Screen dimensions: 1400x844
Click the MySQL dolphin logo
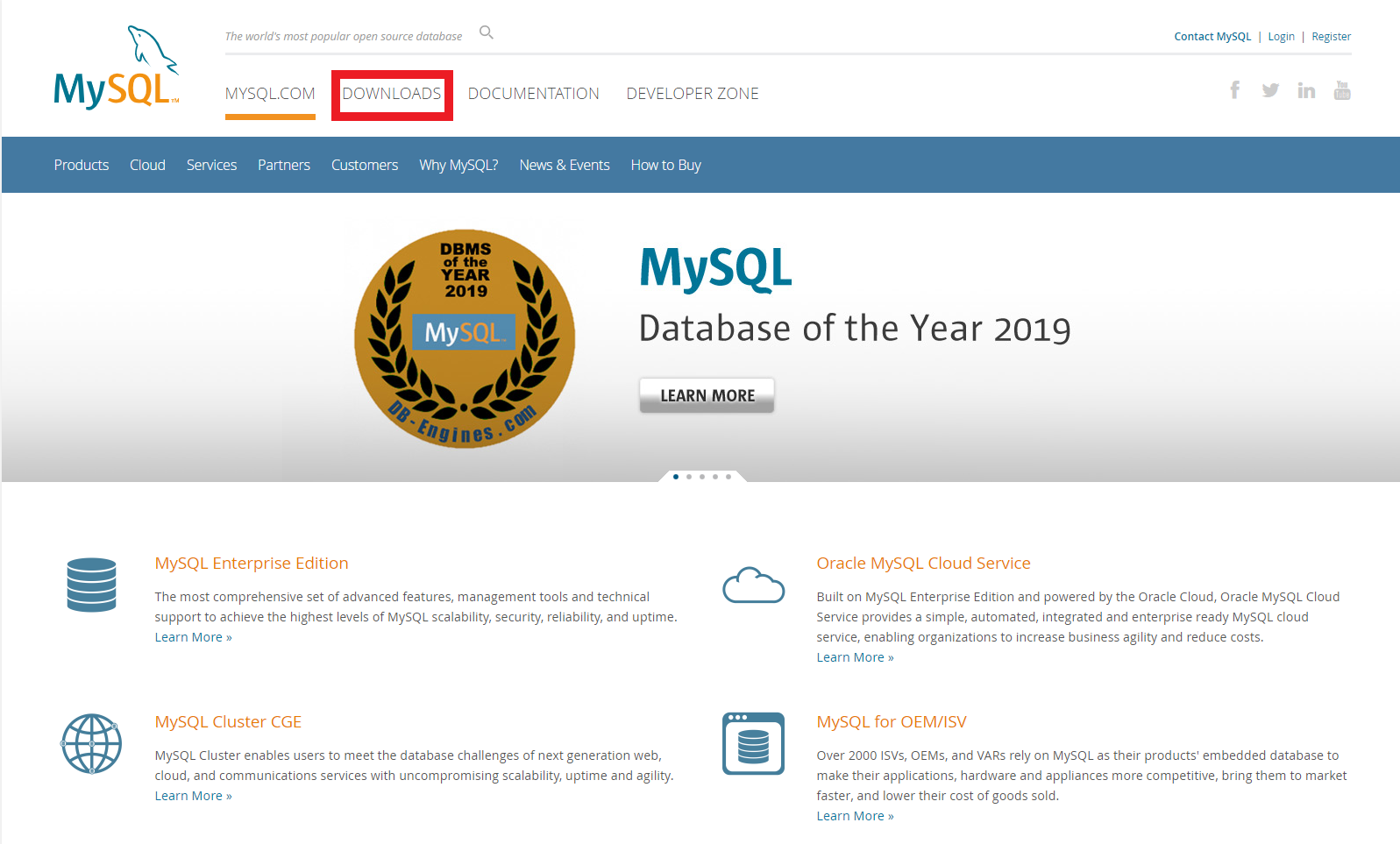(117, 67)
